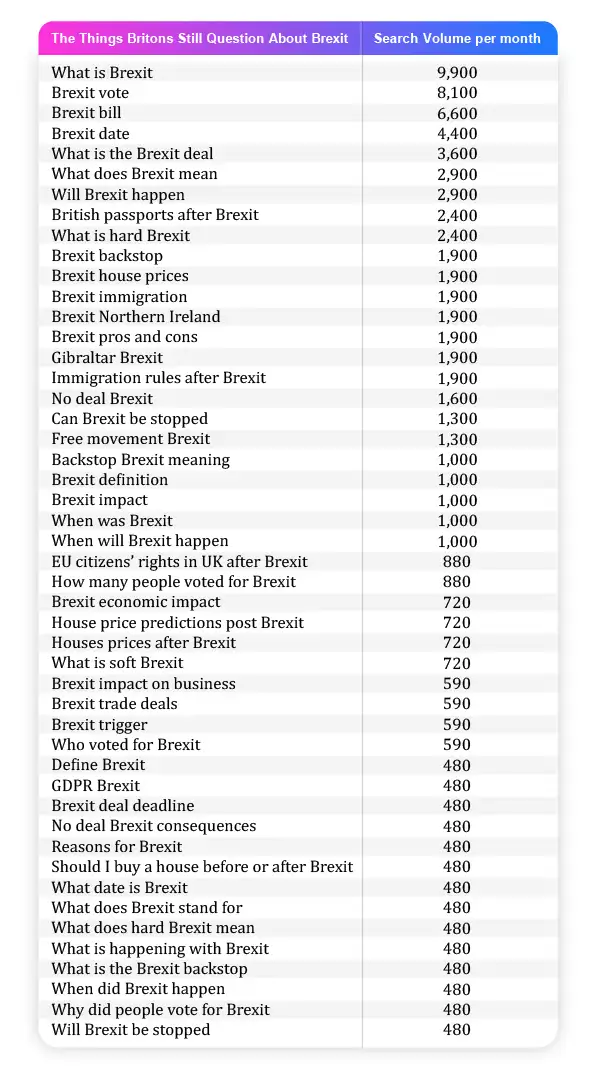The image size is (600, 1086).
Task: Click the 'No deal Brexit' entry
Action: pyautogui.click(x=103, y=398)
